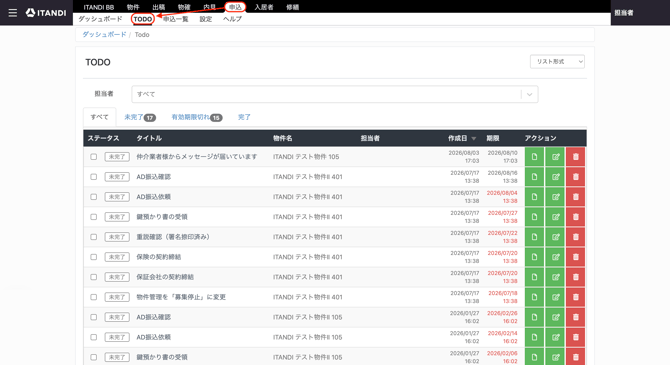Open details for AD振込確認 of 物件II 401
The height and width of the screenshot is (365, 670).
(534, 177)
